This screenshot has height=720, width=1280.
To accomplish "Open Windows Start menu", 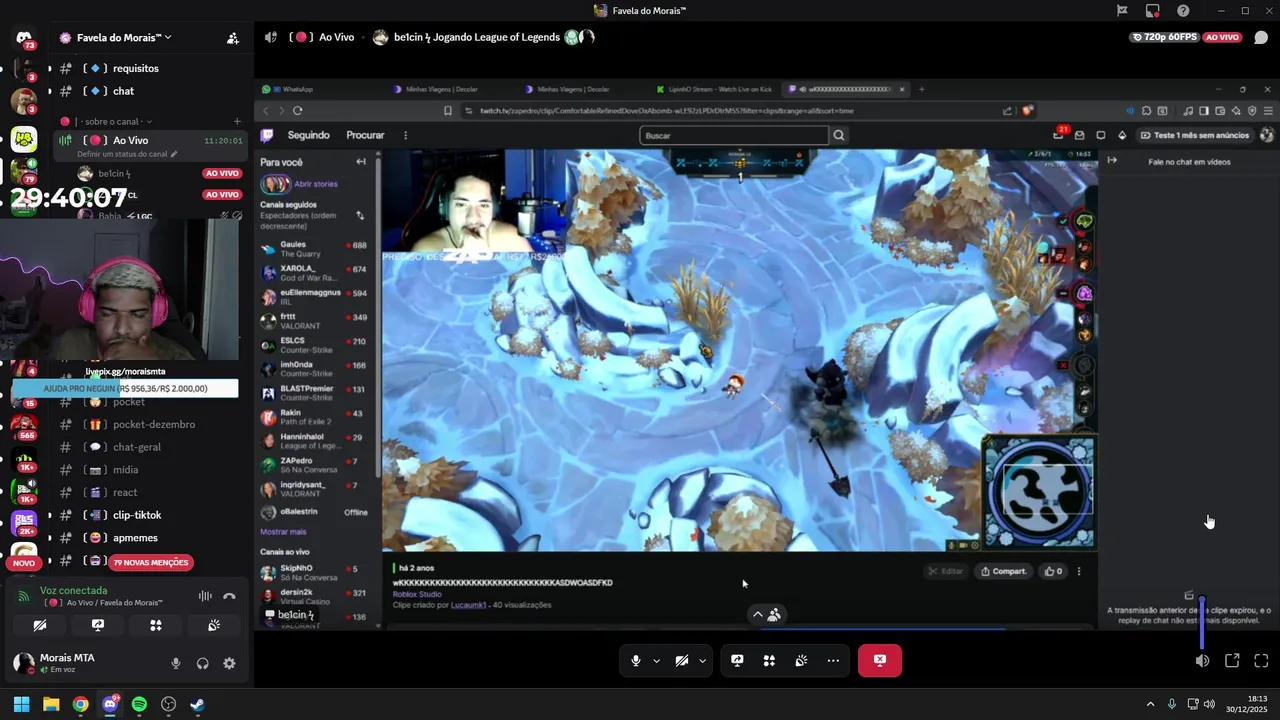I will (x=21, y=704).
